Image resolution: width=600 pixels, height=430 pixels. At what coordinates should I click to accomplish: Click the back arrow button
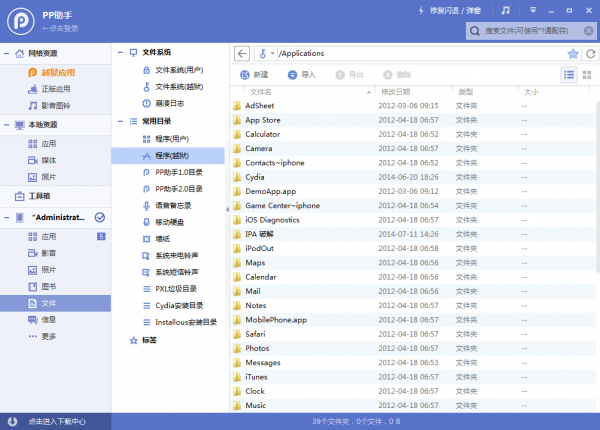click(x=242, y=54)
